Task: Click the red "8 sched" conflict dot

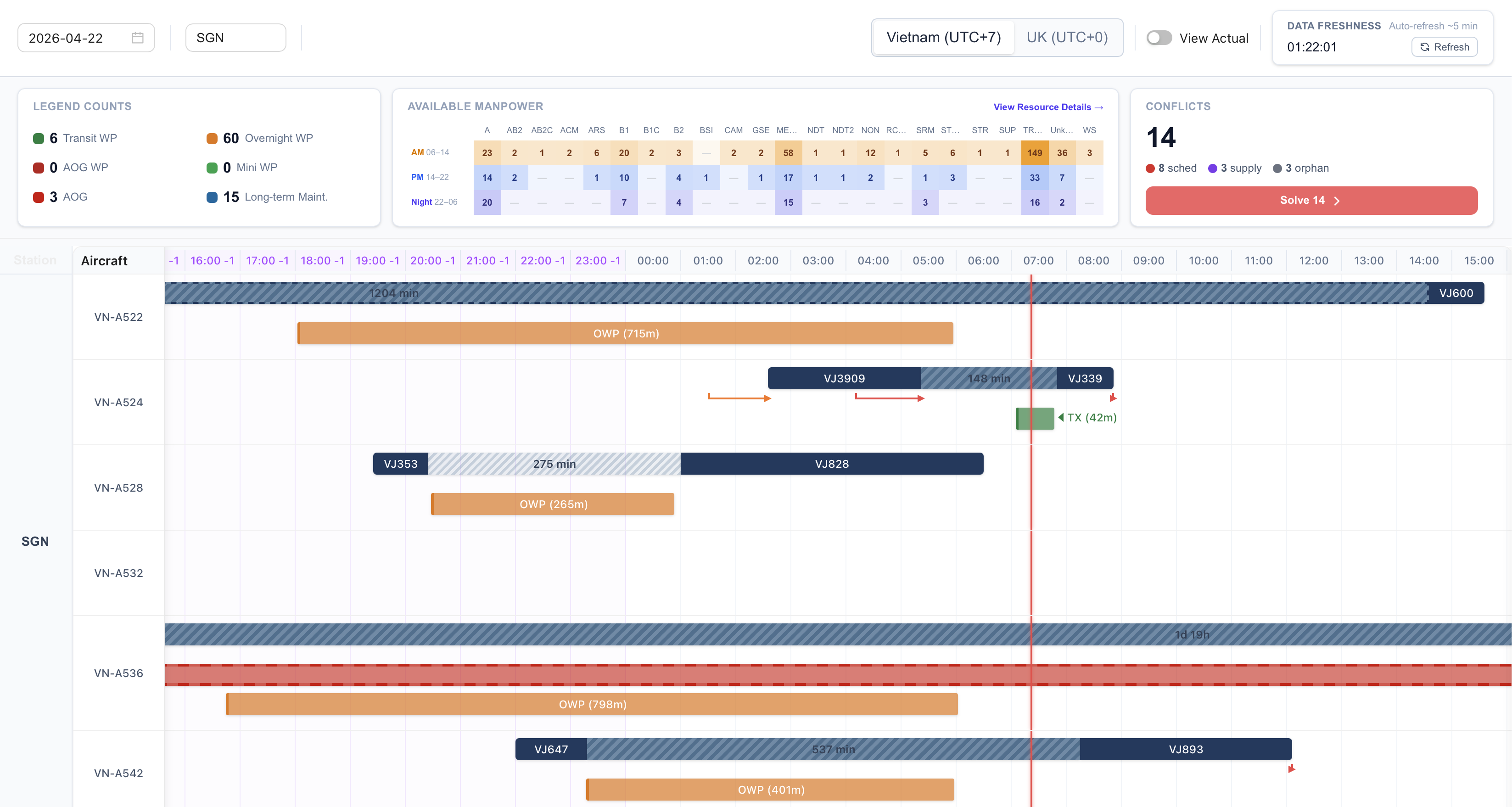Action: click(1150, 168)
